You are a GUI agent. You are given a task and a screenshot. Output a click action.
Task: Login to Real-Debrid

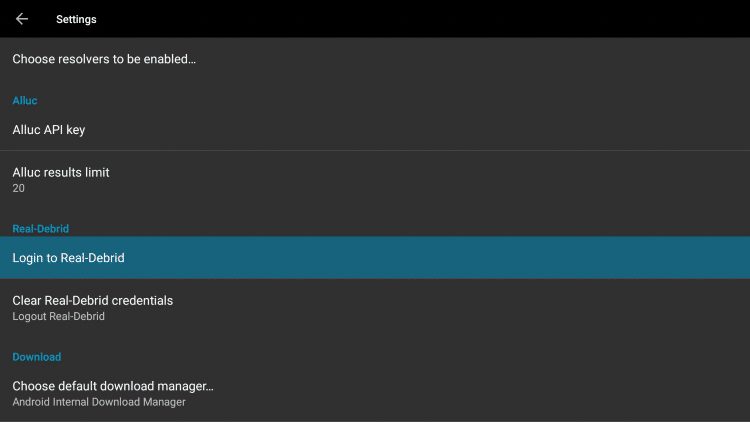click(375, 257)
